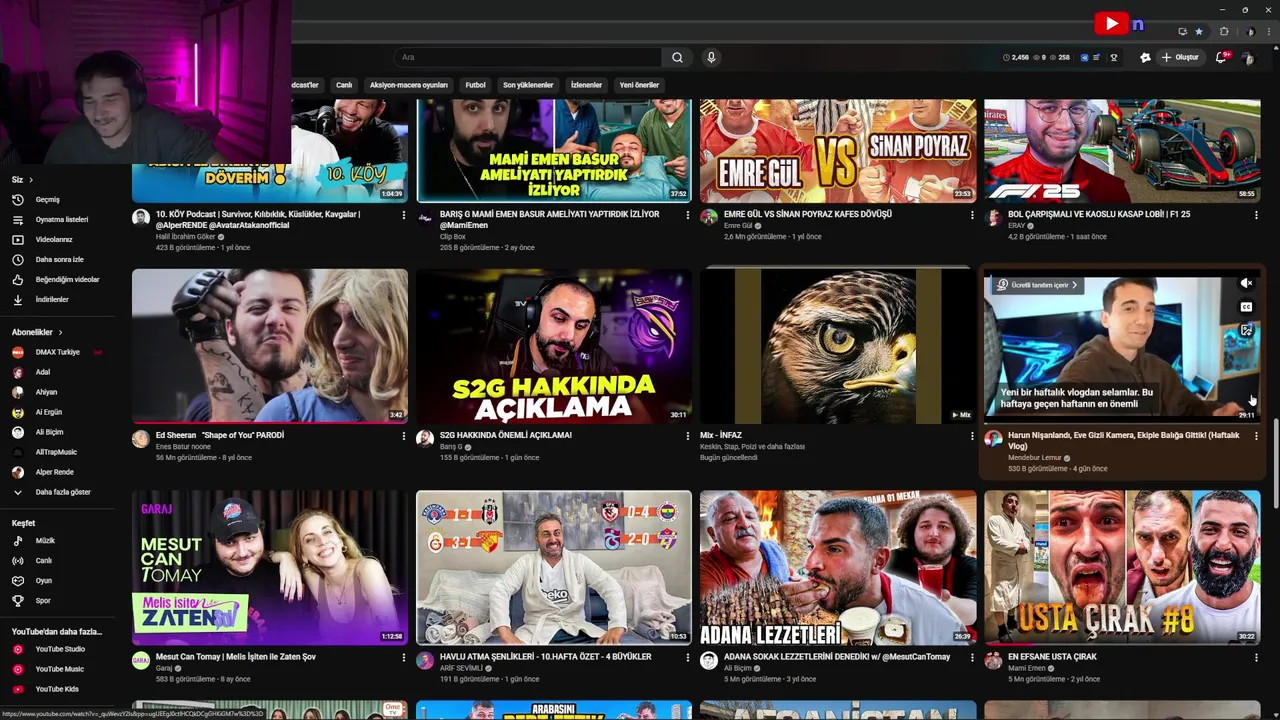This screenshot has height=720, width=1280.
Task: Select Son yüklenenler chip
Action: (x=528, y=85)
